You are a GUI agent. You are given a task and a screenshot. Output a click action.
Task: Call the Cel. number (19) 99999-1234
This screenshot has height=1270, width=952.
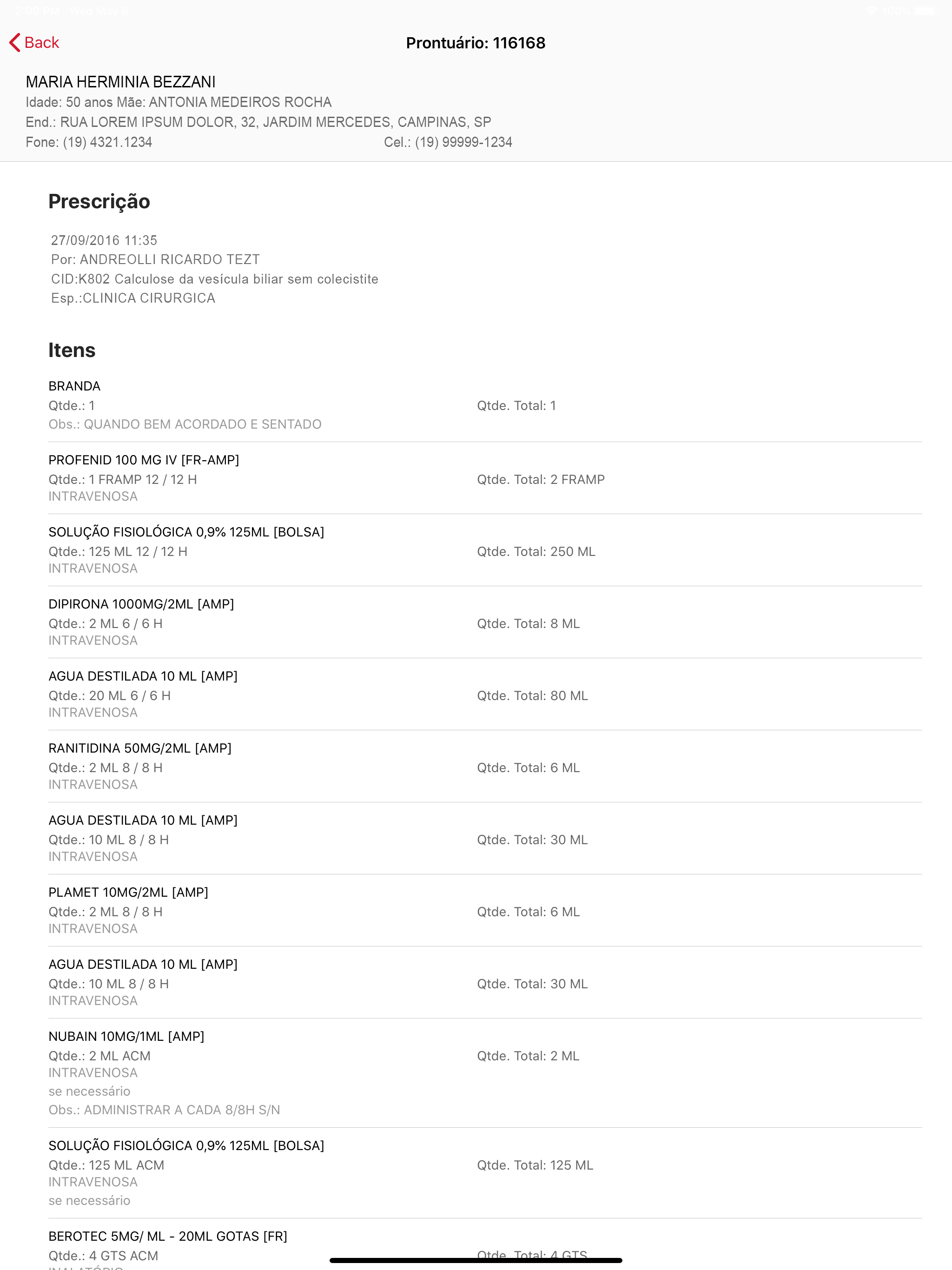463,142
